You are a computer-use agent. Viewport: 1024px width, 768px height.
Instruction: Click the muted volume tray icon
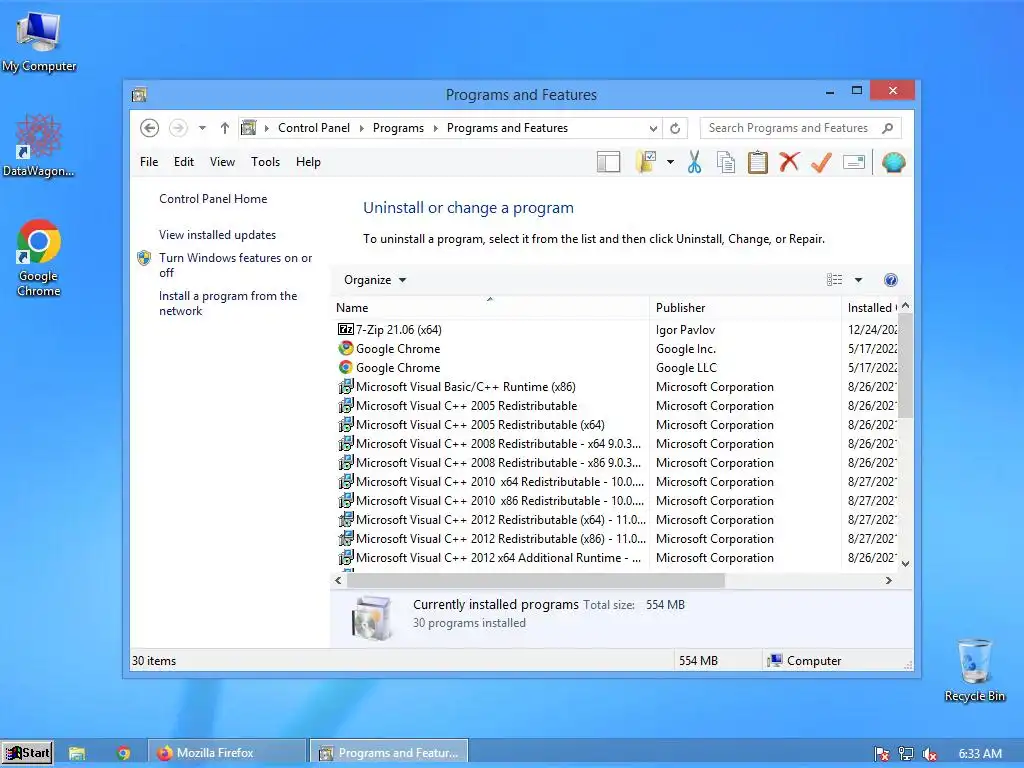tap(930, 754)
